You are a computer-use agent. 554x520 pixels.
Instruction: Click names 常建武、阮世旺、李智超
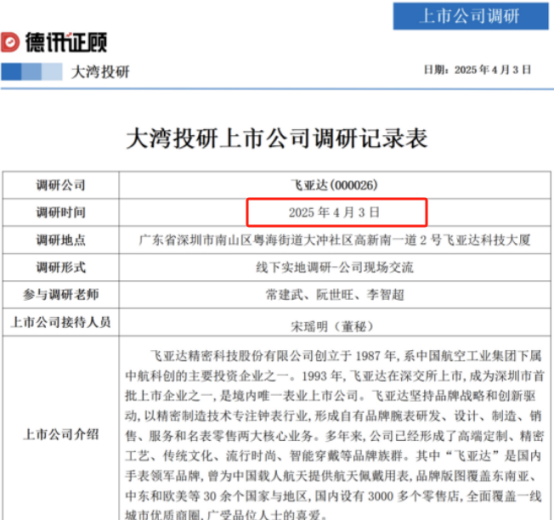click(x=334, y=295)
